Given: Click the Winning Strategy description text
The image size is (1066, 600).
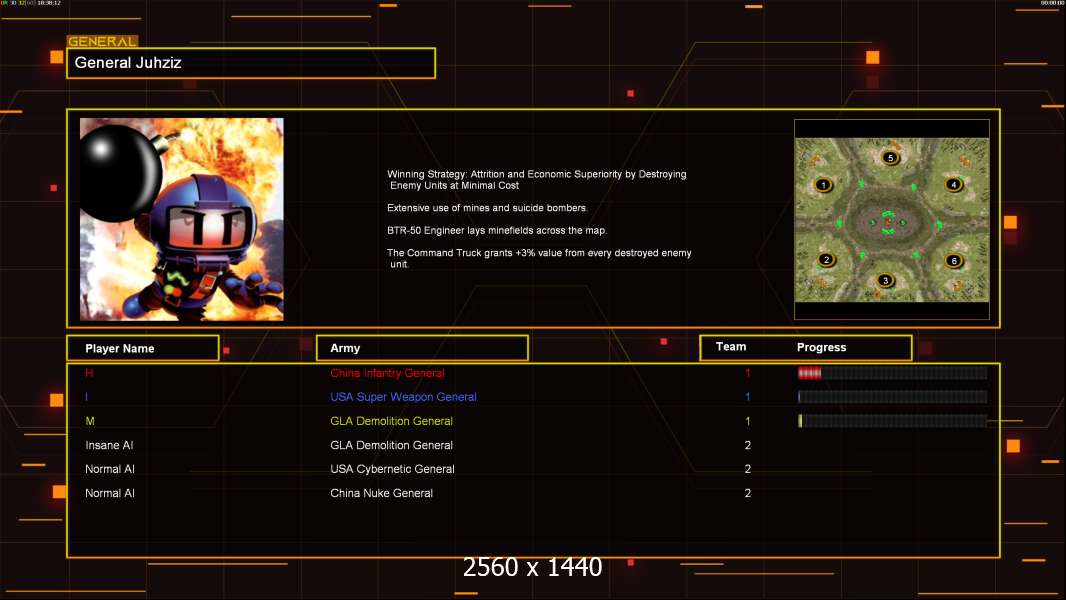Looking at the screenshot, I should 536,179.
